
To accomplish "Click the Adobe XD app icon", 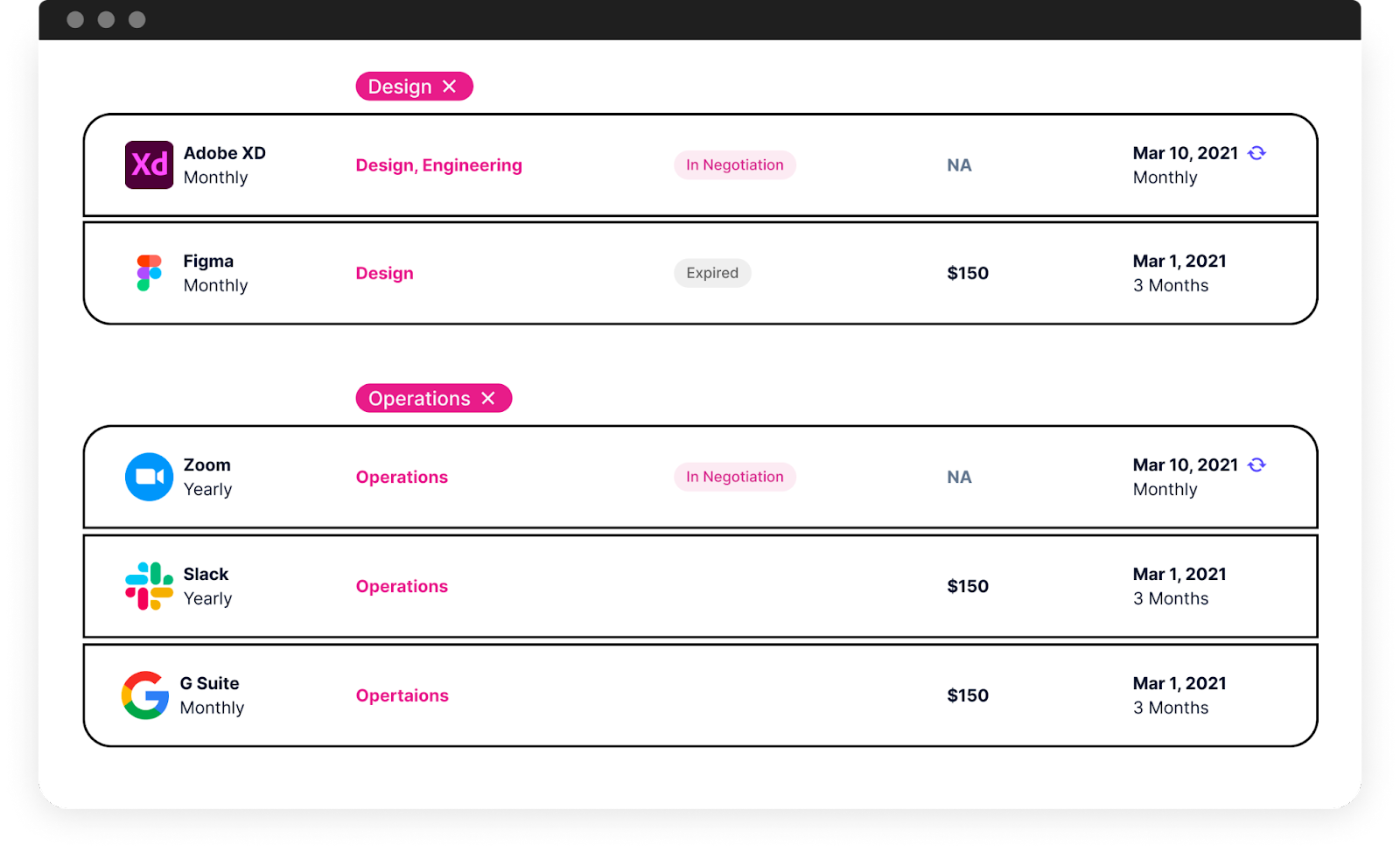I will 149,164.
